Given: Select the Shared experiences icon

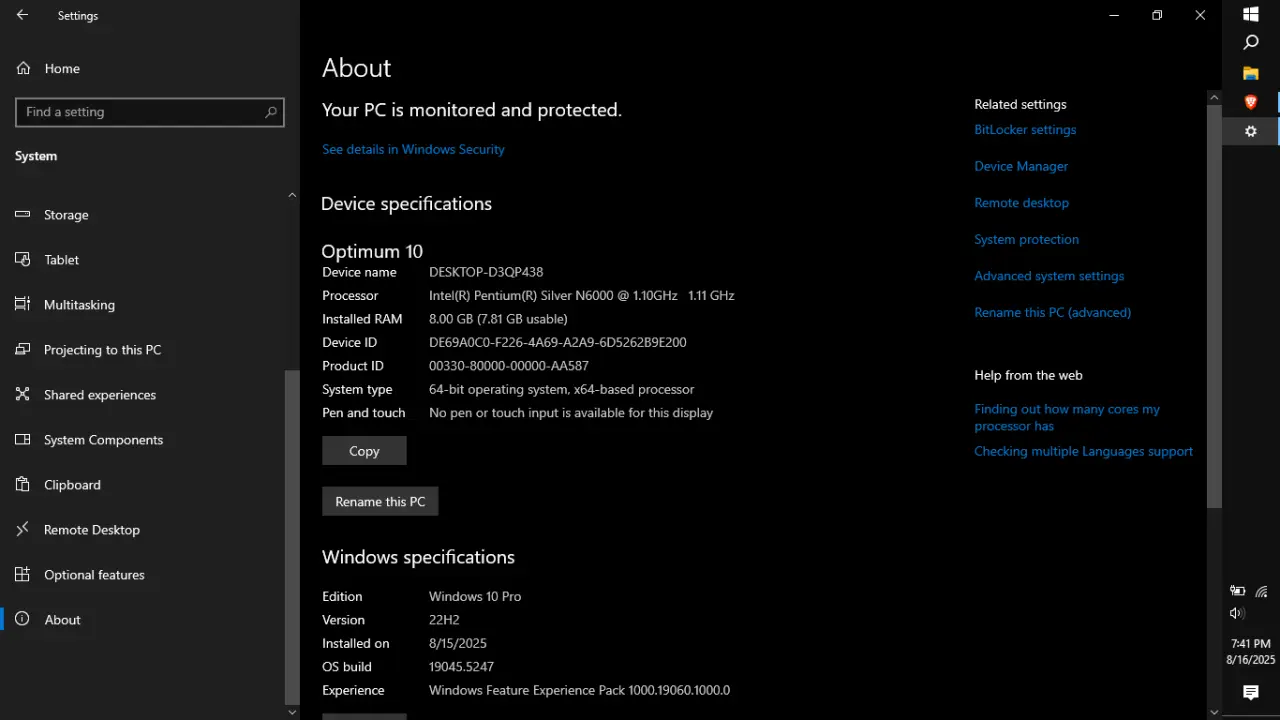Looking at the screenshot, I should pyautogui.click(x=23, y=395).
